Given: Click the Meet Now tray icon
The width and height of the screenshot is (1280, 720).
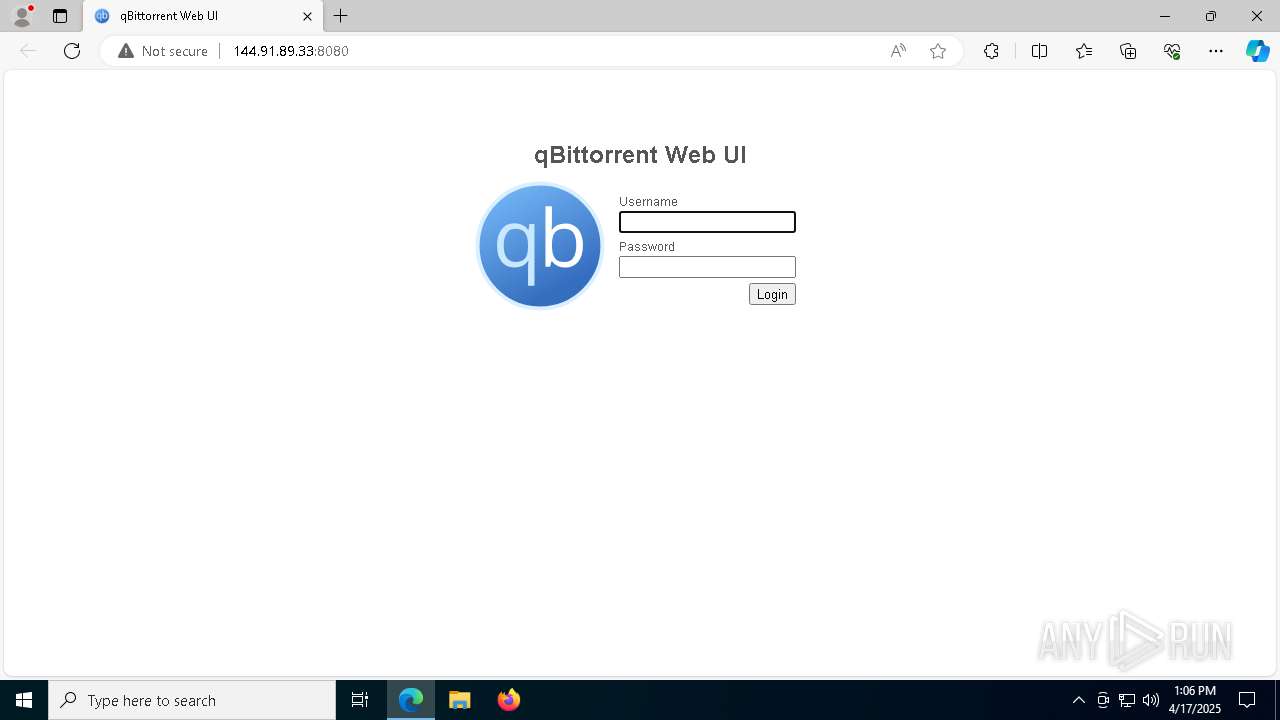Looking at the screenshot, I should 1103,700.
